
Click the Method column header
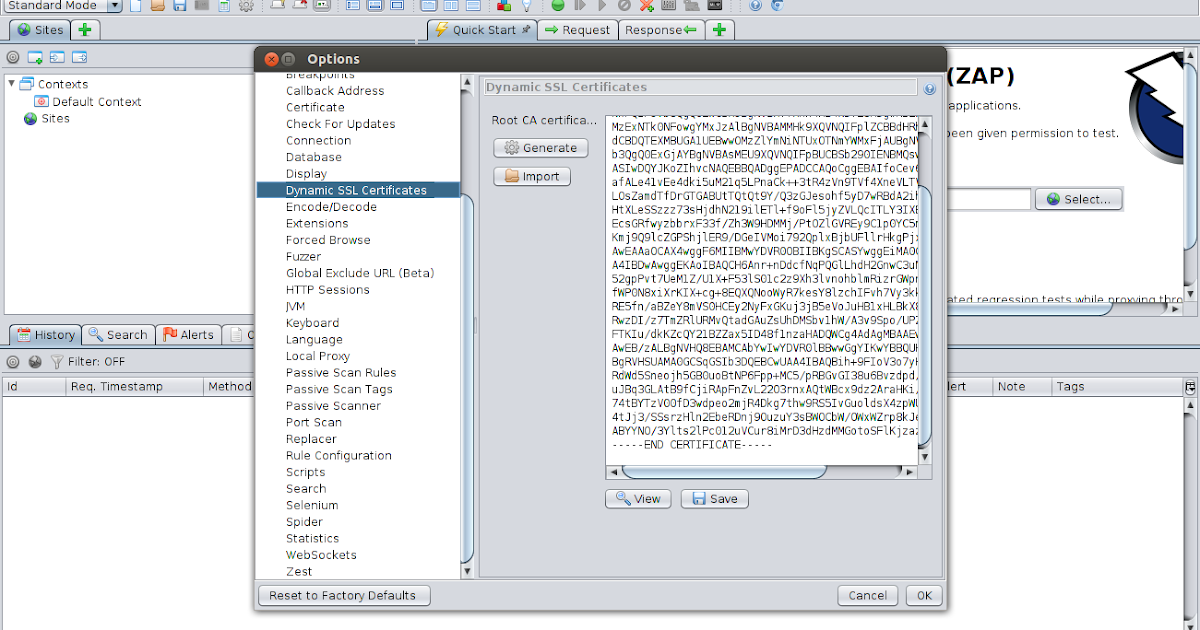230,386
